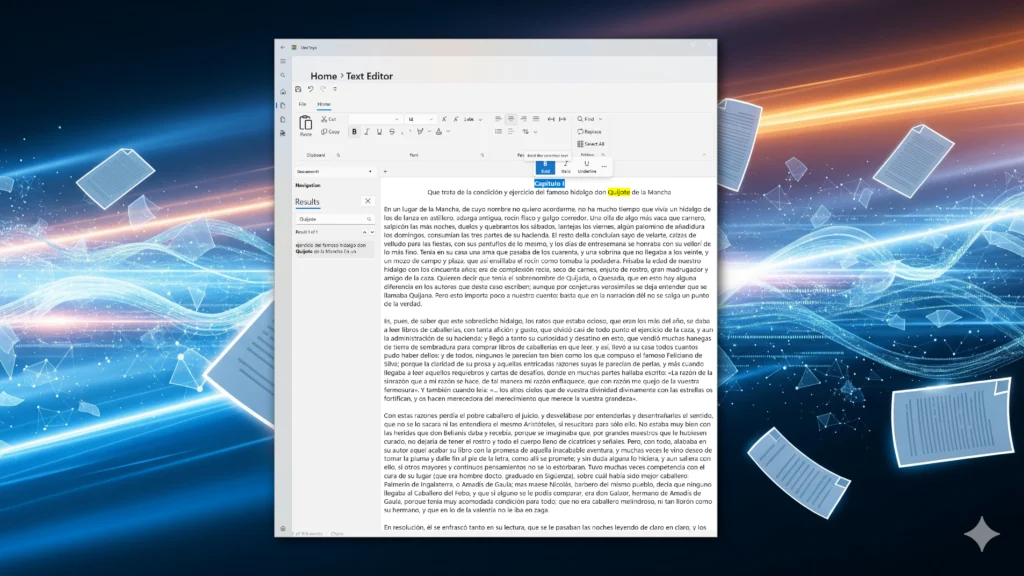Center-align the paragraph text
This screenshot has width=1024, height=576.
(511, 119)
